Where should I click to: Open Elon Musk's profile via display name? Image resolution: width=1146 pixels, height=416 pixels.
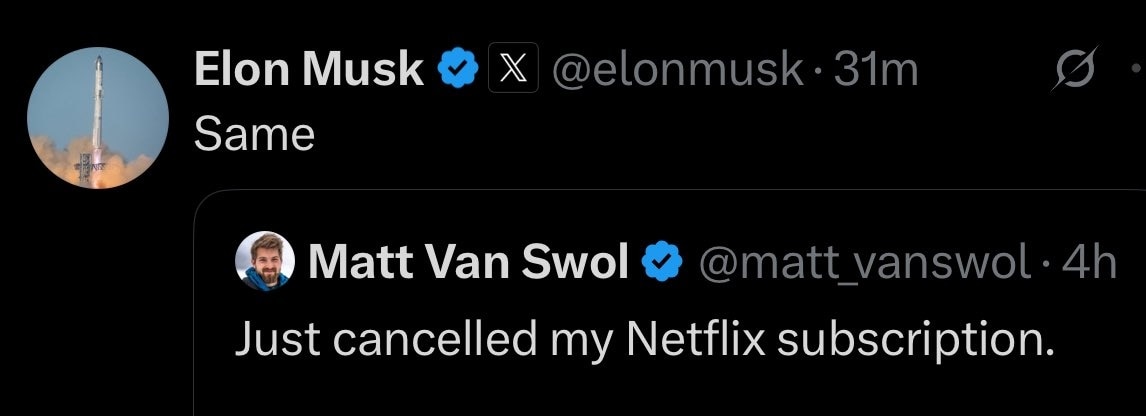point(308,70)
